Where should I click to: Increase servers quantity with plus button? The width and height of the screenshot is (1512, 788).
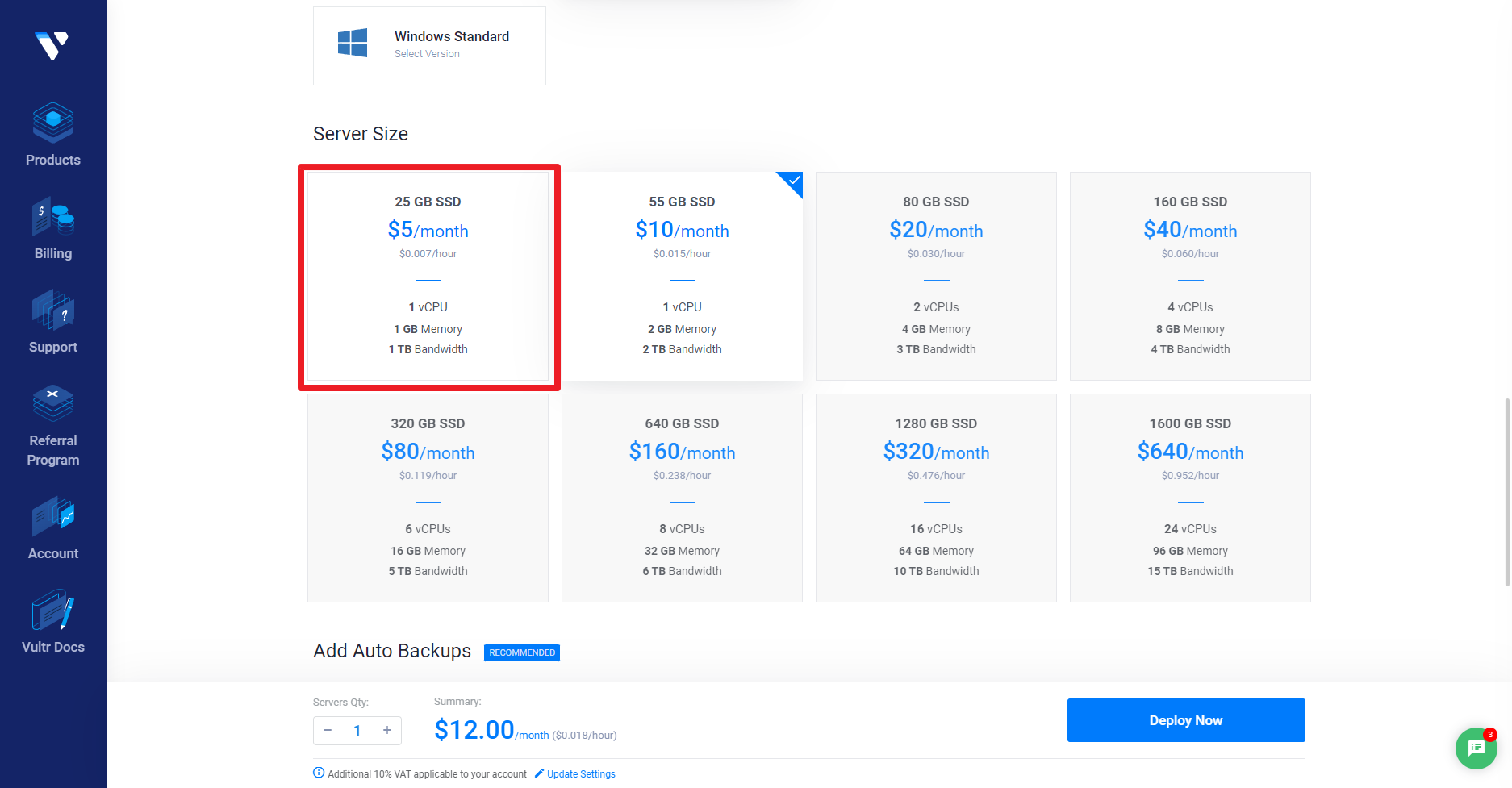[x=387, y=730]
